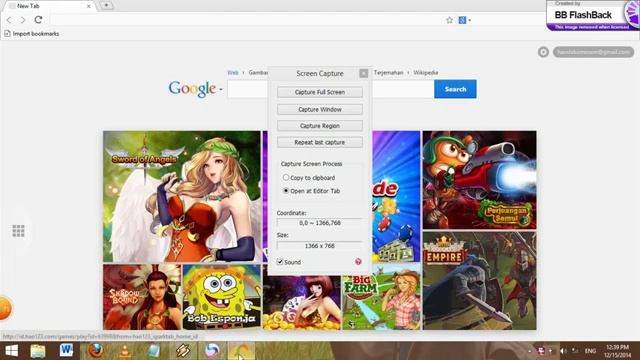Open the taskbar clock and date
Screen dimensions: 640x360
(x=618, y=351)
